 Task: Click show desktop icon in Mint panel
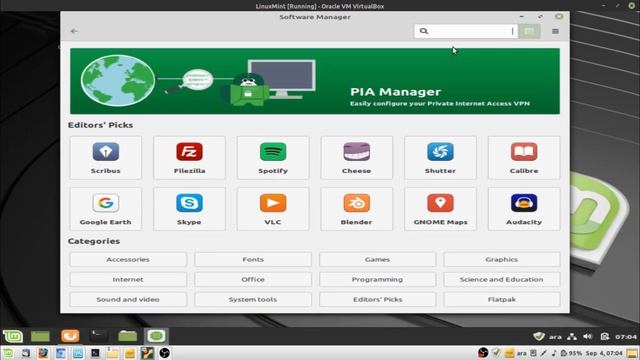tap(40, 336)
